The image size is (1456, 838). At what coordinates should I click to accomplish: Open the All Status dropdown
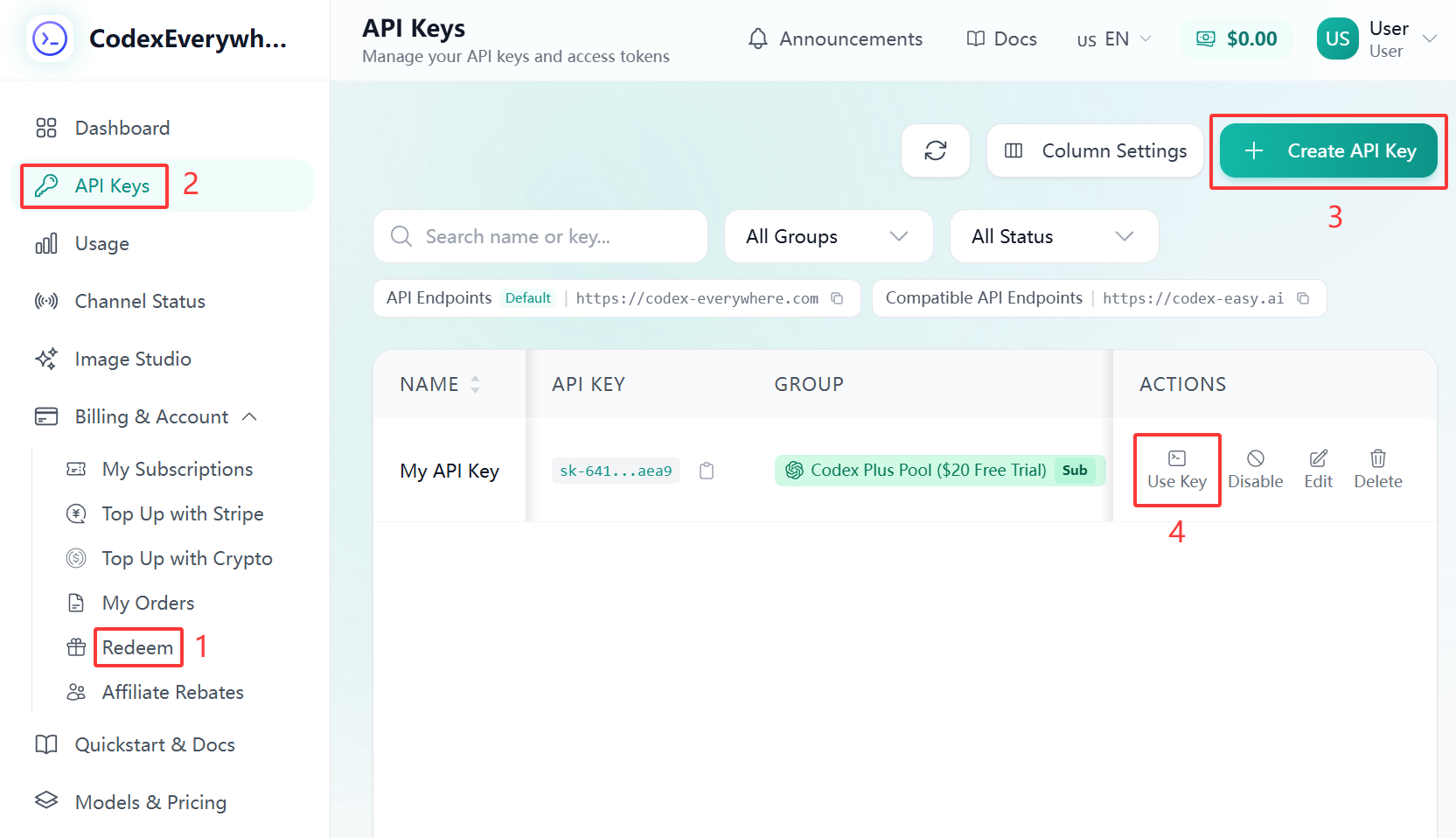click(x=1054, y=236)
